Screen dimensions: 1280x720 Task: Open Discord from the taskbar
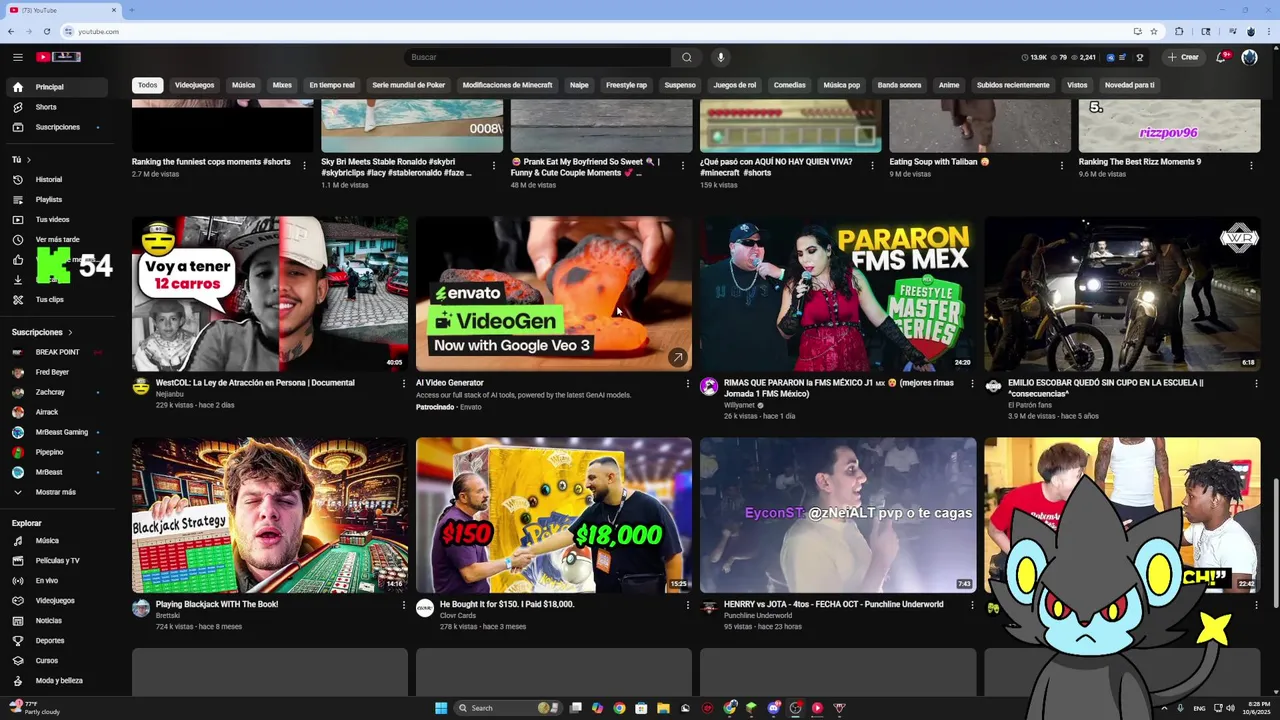coord(773,708)
